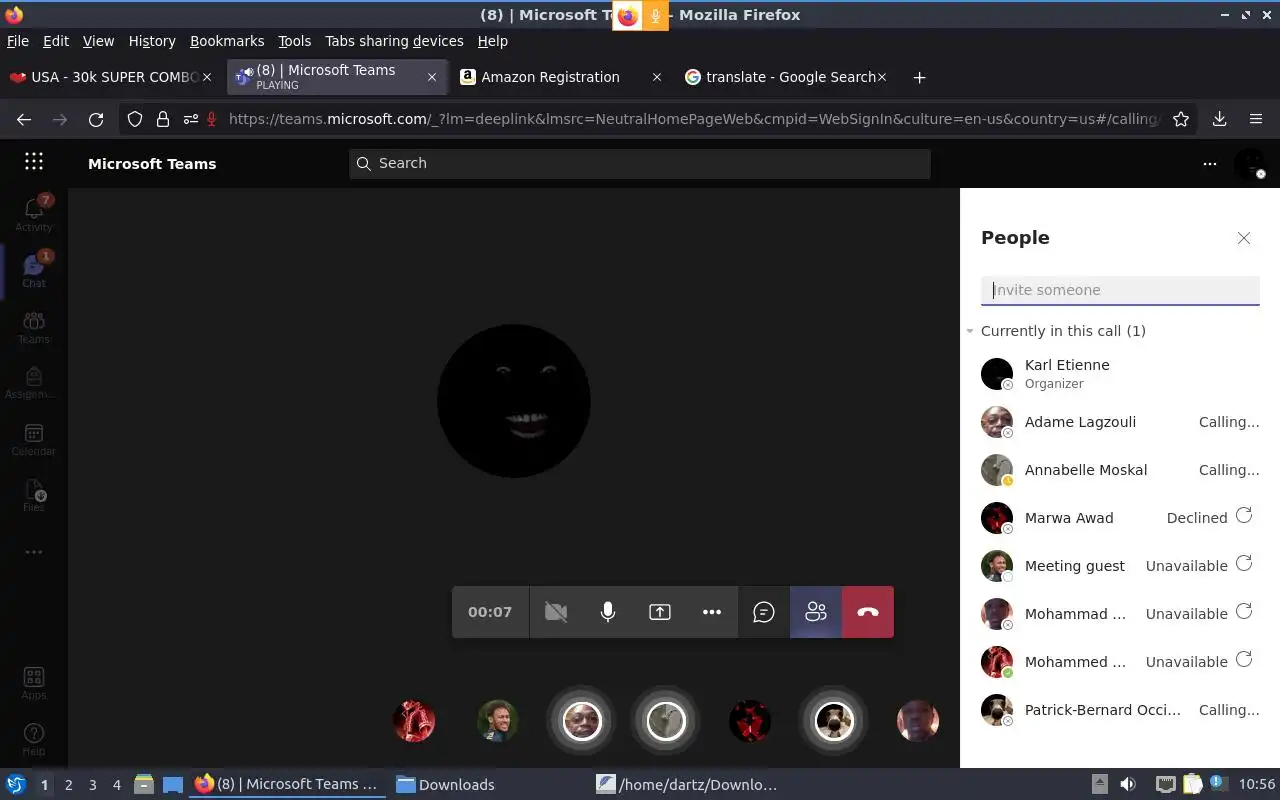Hang up the call
Image resolution: width=1280 pixels, height=800 pixels.
click(x=868, y=612)
